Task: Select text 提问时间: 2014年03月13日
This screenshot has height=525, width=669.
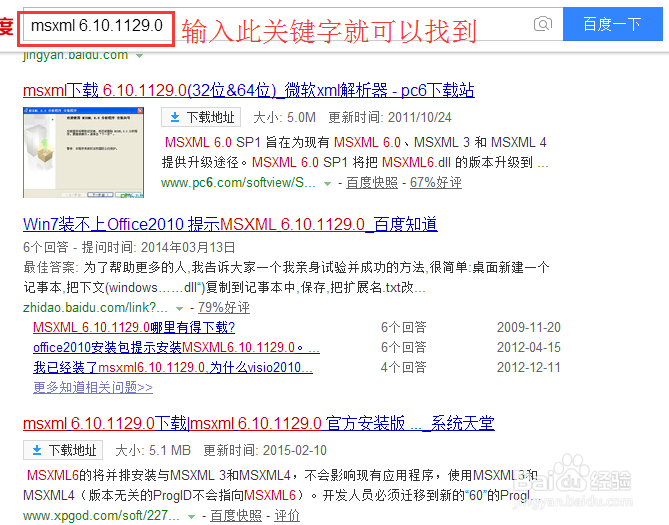Action: tap(158, 247)
